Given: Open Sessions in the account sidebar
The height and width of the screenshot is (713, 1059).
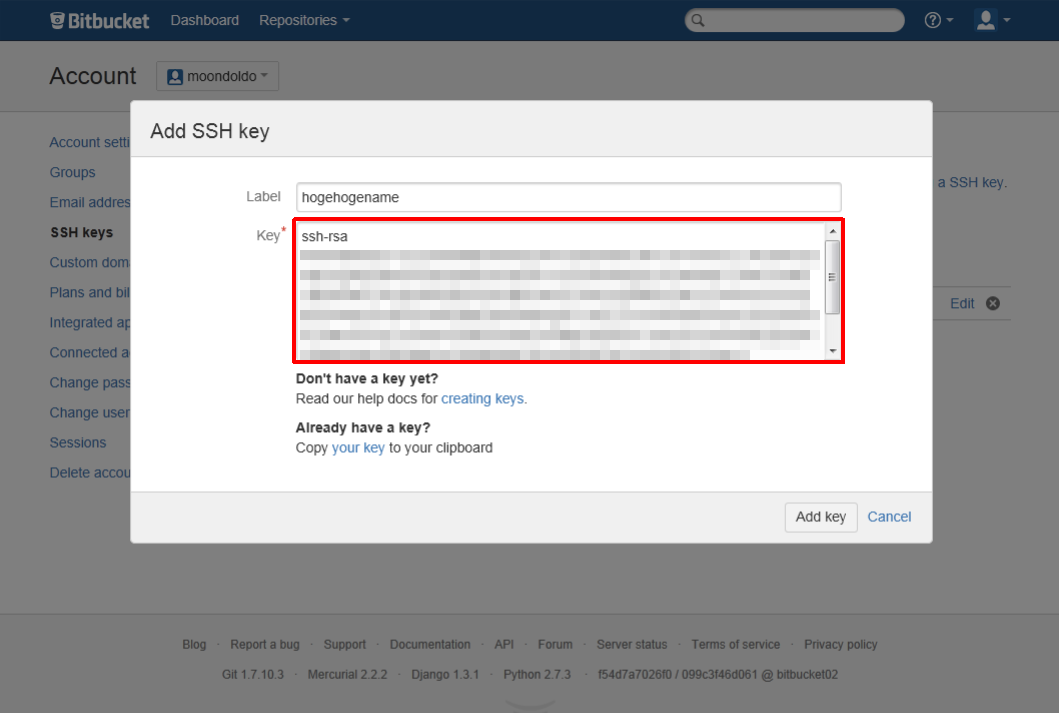Looking at the screenshot, I should tap(78, 442).
